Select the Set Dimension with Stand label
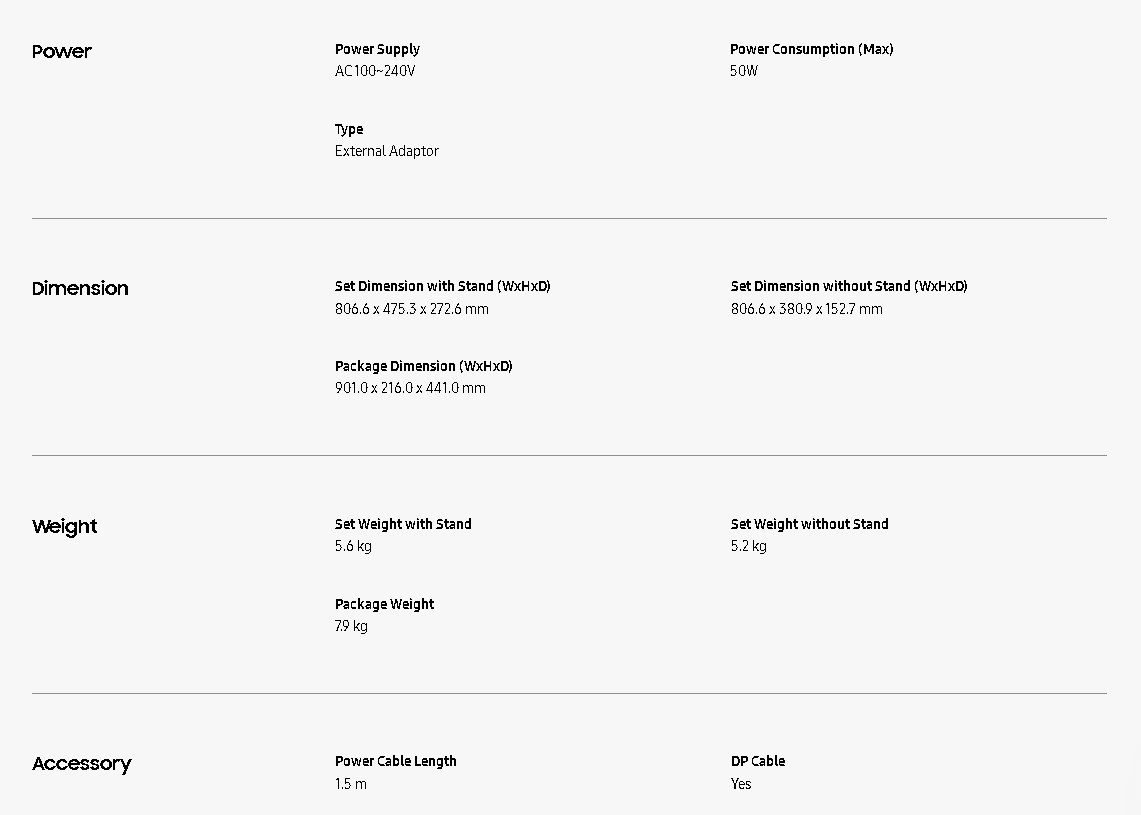This screenshot has width=1141, height=815. (442, 286)
